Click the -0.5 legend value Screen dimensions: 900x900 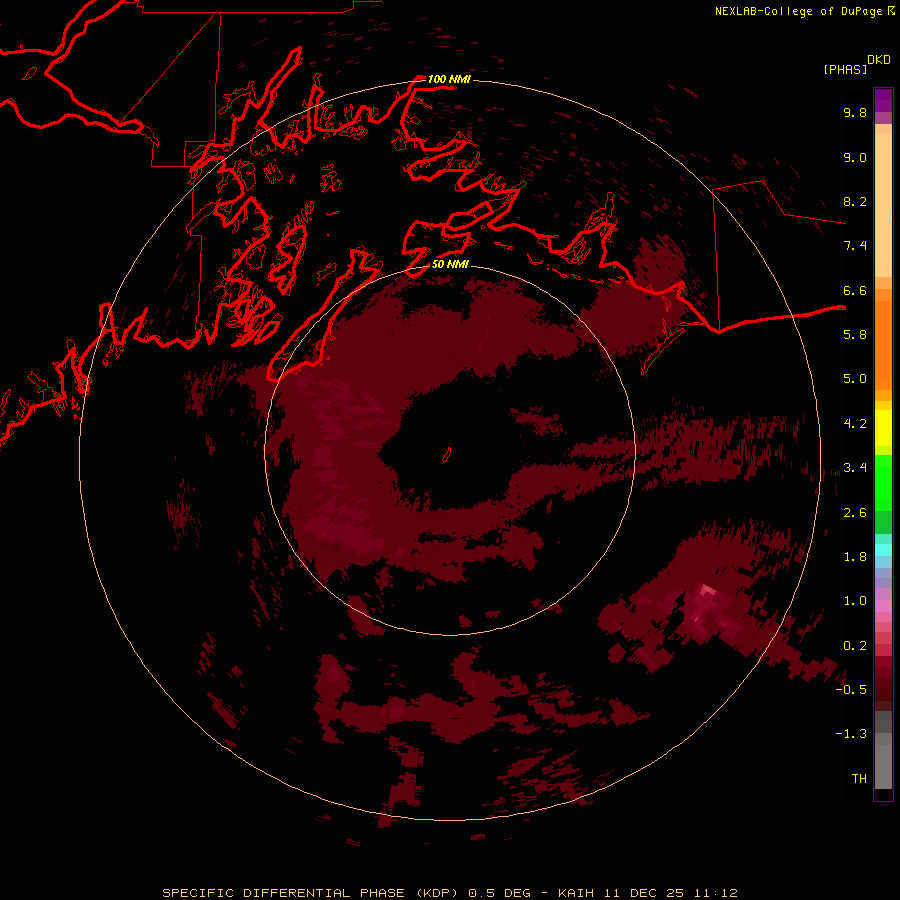click(851, 690)
